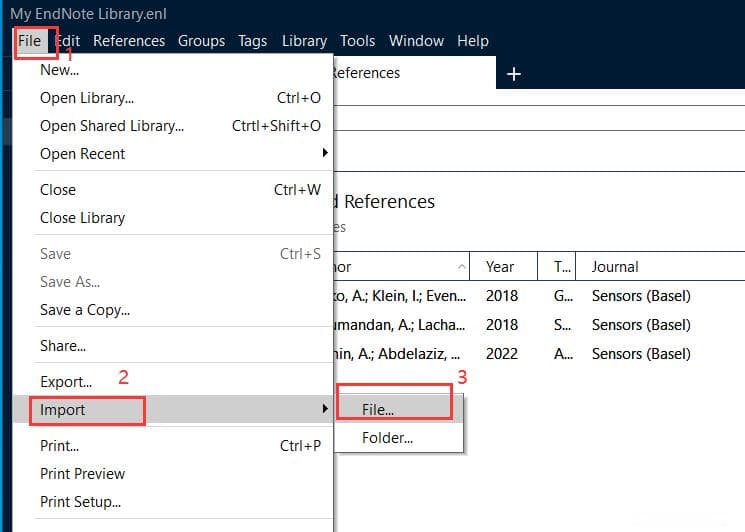
Task: Select Open Library... menu entry
Action: [173, 98]
